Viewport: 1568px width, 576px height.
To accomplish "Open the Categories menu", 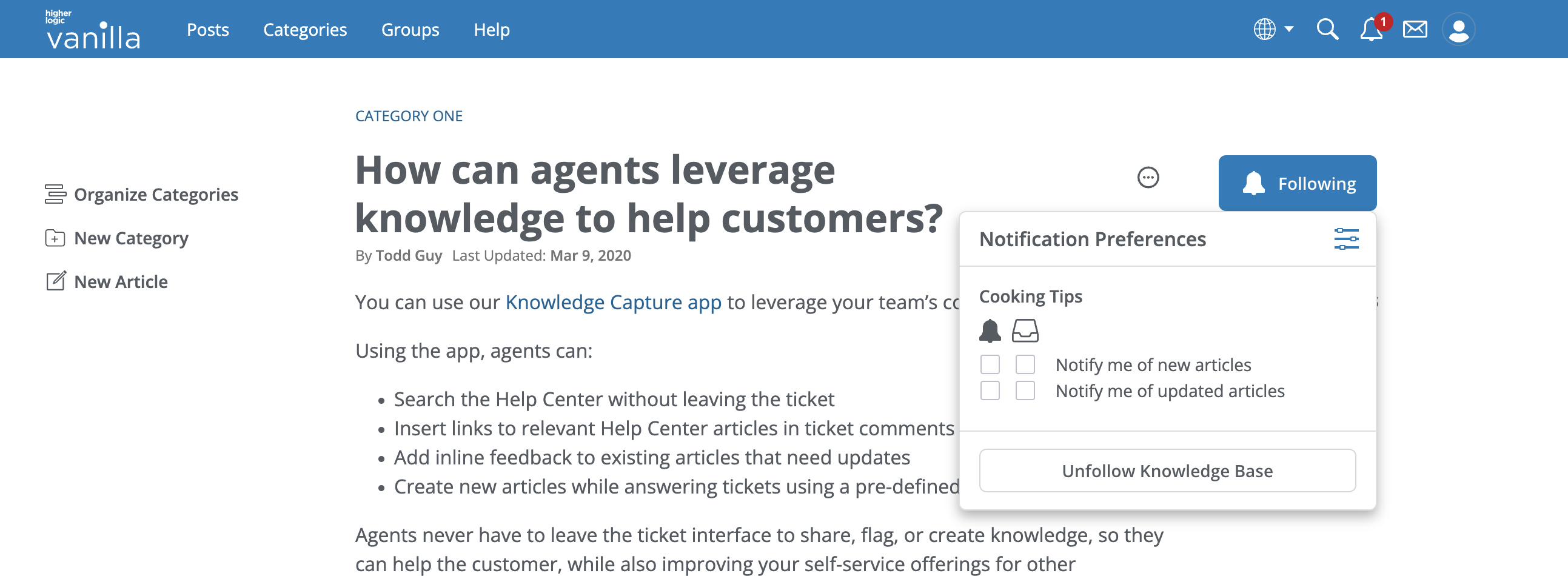I will (x=305, y=29).
